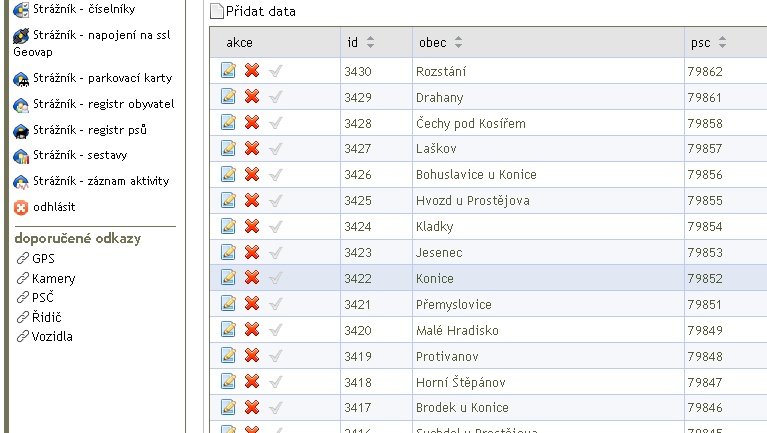Sort the table by id column arrows
Viewport: 767px width, 433px height.
pyautogui.click(x=370, y=42)
